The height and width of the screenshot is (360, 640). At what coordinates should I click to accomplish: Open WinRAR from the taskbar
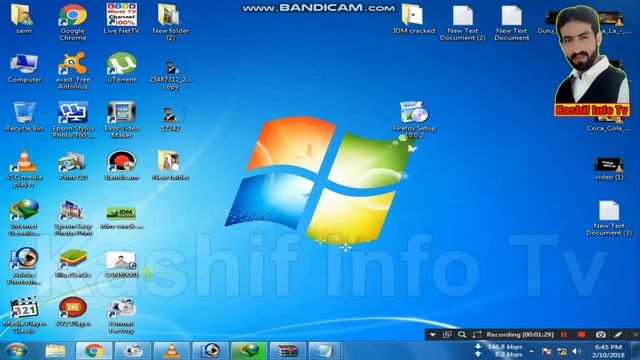point(288,351)
